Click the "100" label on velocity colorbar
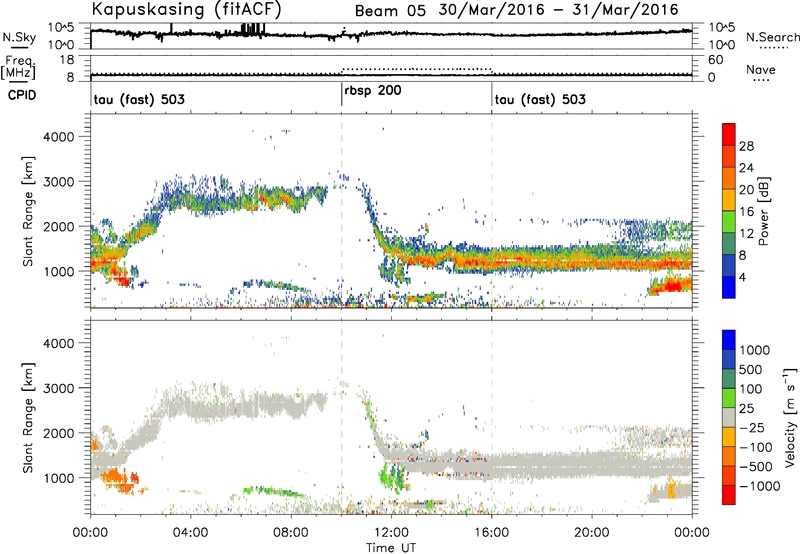The width and height of the screenshot is (800, 554). click(x=750, y=389)
